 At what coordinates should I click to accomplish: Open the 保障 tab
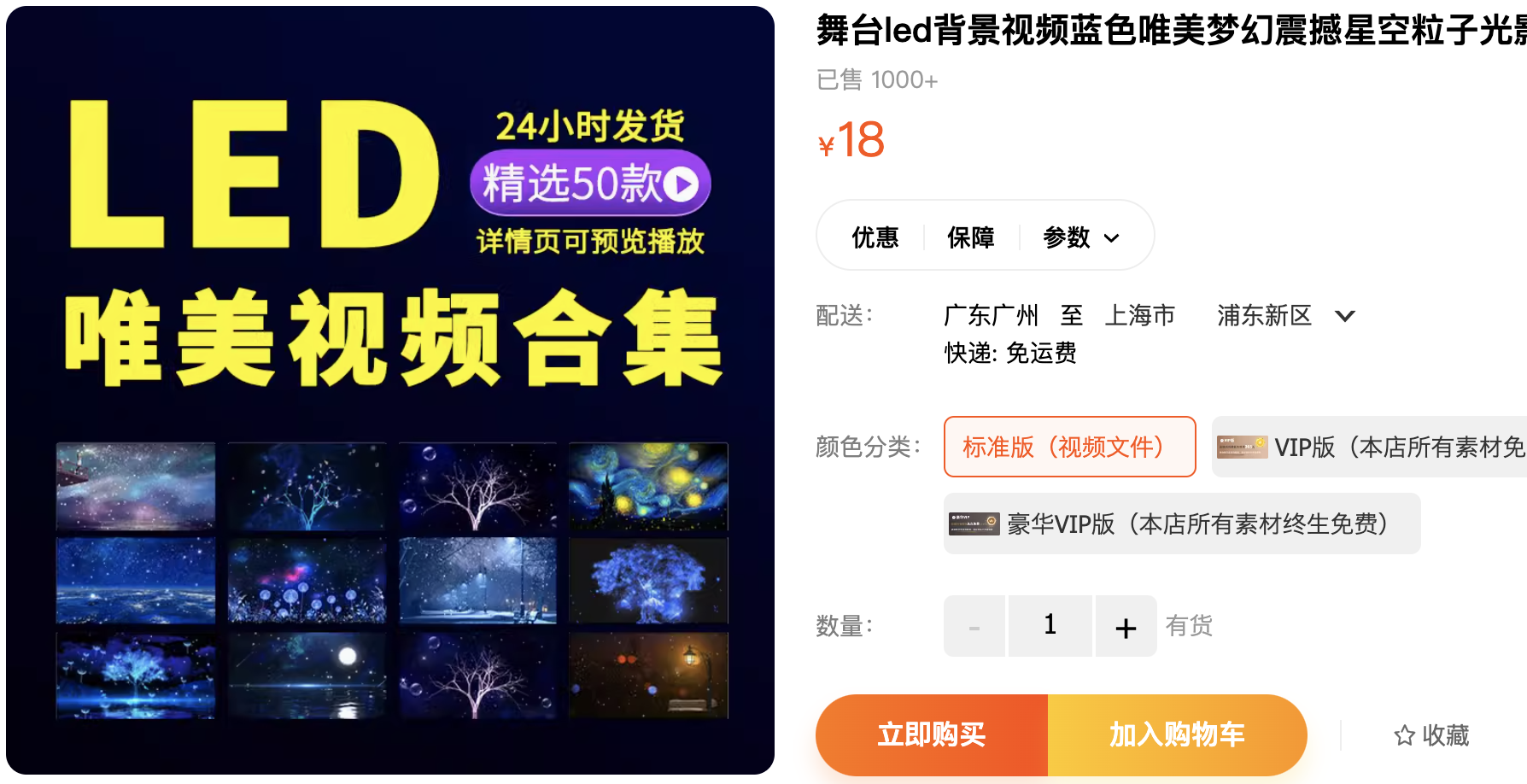click(971, 237)
